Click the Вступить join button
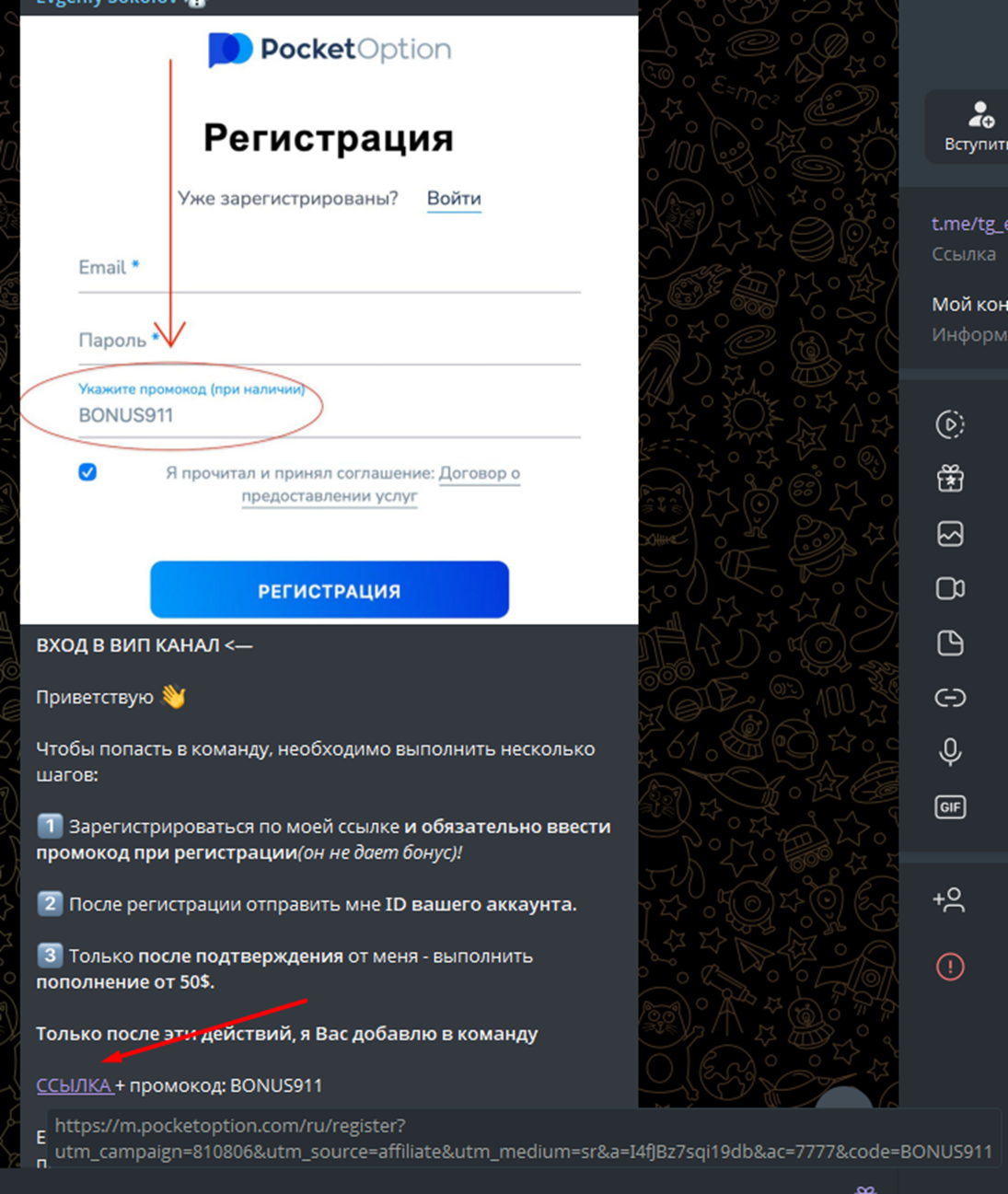 click(969, 126)
